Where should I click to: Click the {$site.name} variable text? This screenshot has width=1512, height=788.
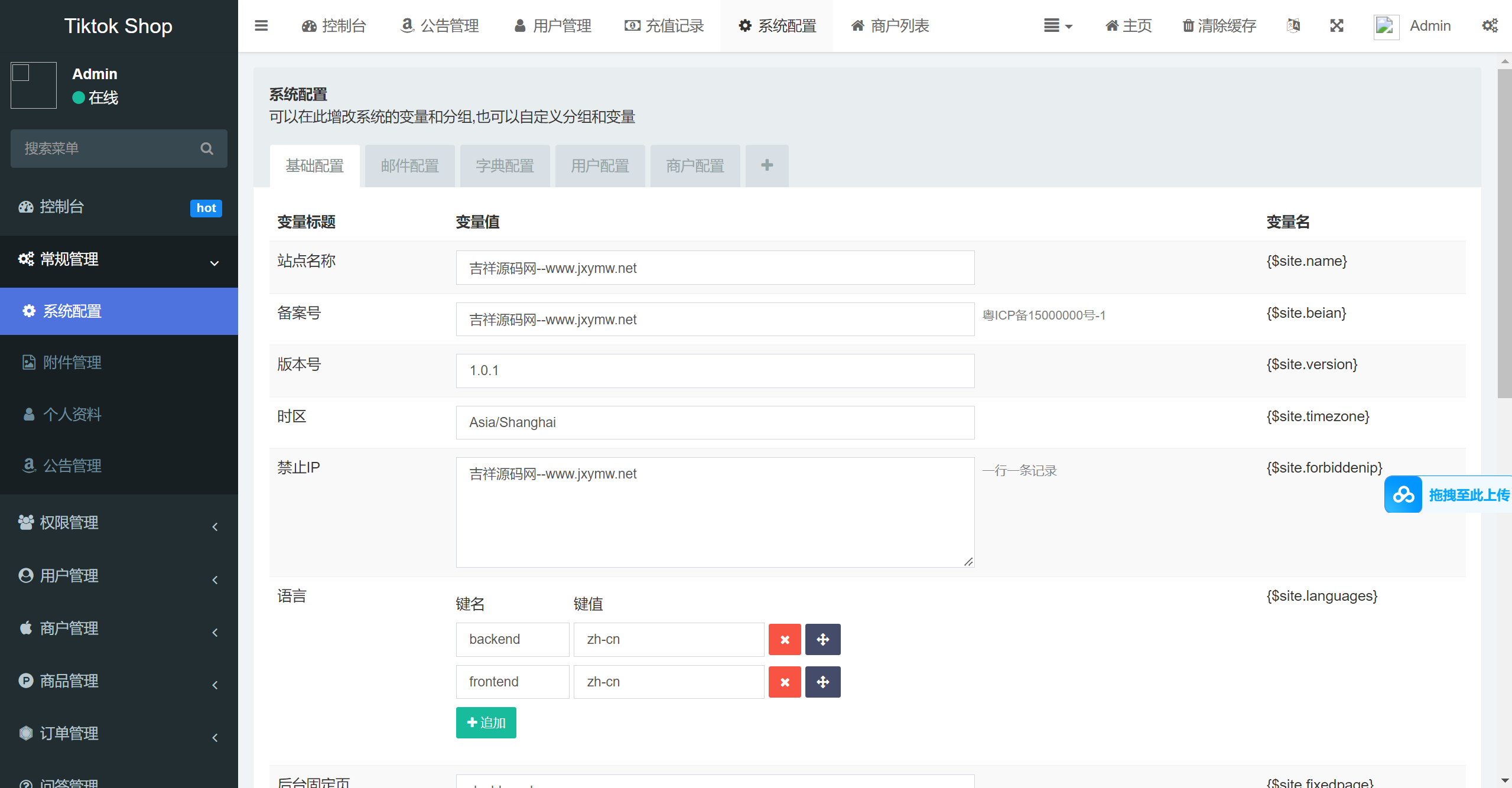(1306, 261)
